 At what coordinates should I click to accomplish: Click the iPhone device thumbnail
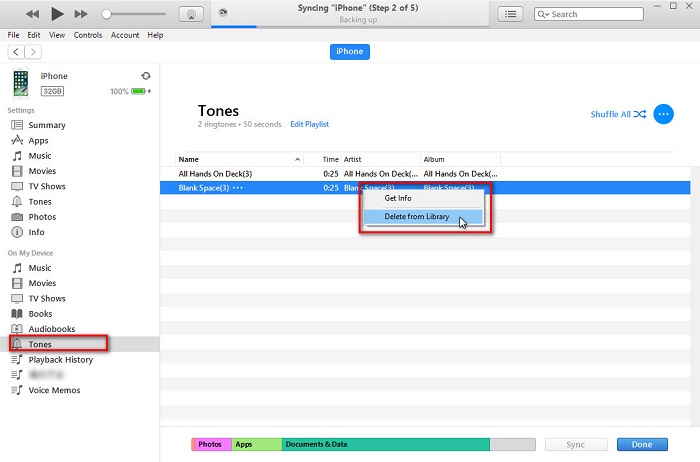click(x=21, y=83)
